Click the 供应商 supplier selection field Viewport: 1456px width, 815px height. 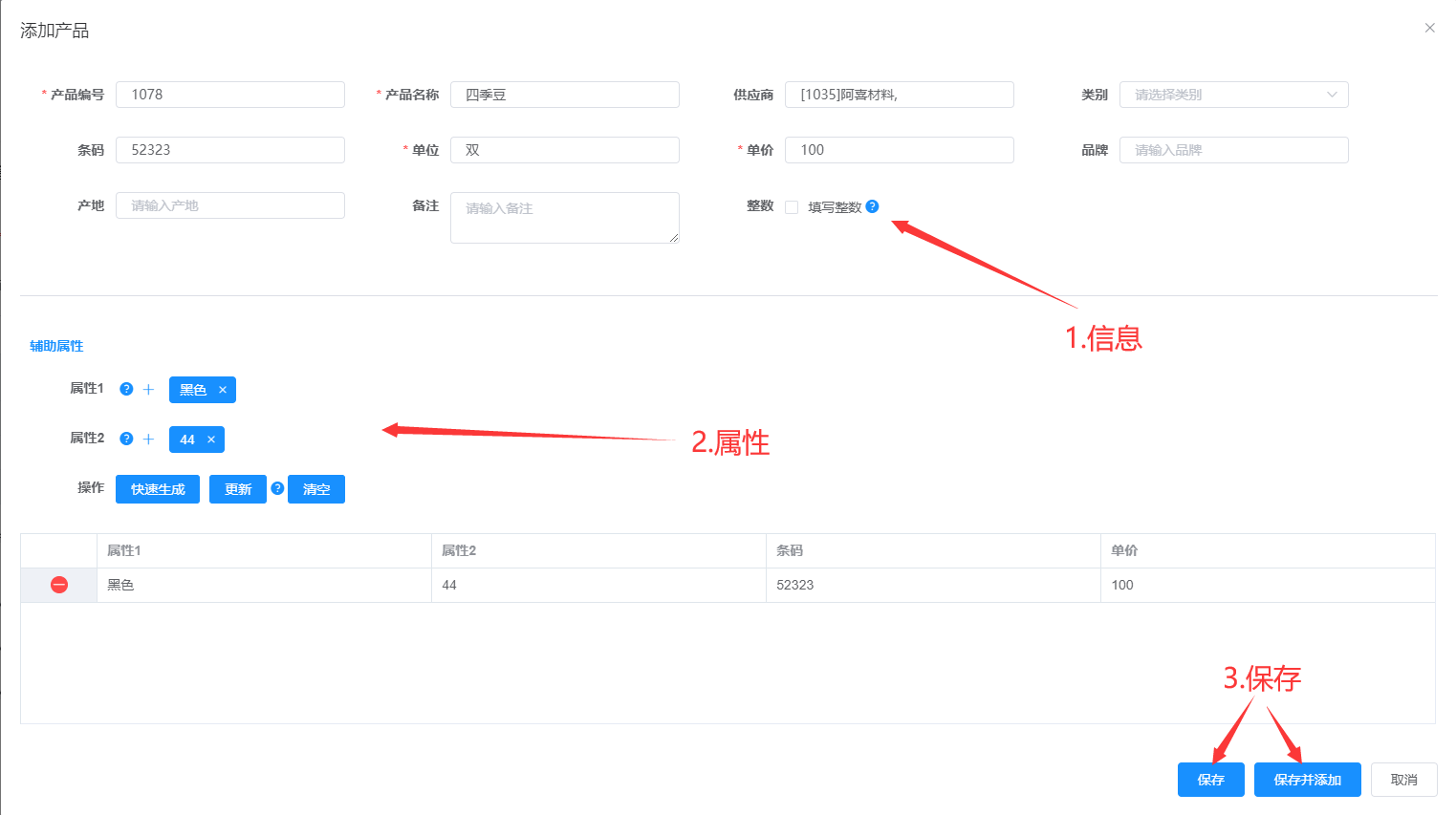click(x=899, y=95)
